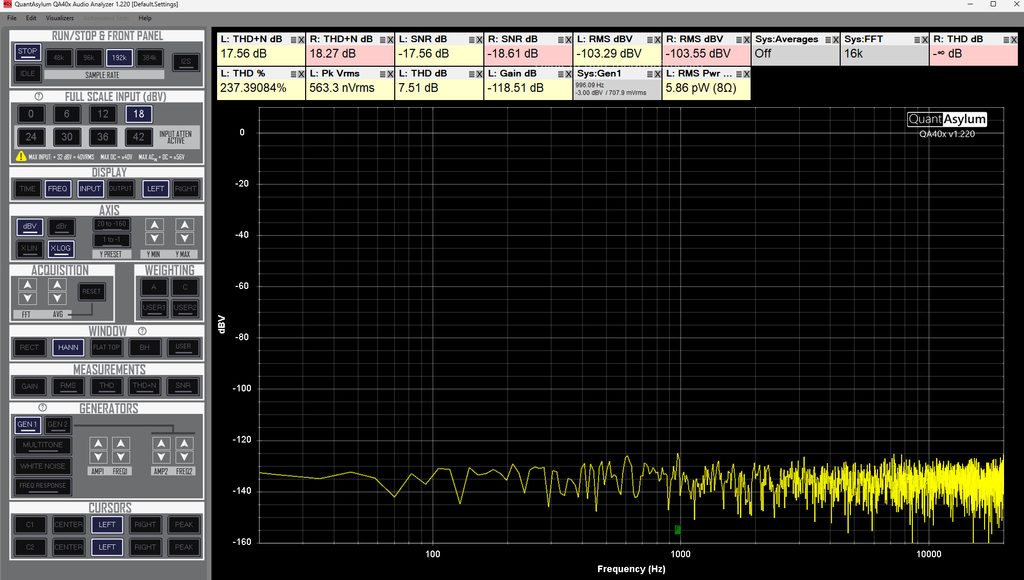Screen dimensions: 1024x580
Task: Enable A weighting
Action: 154,287
